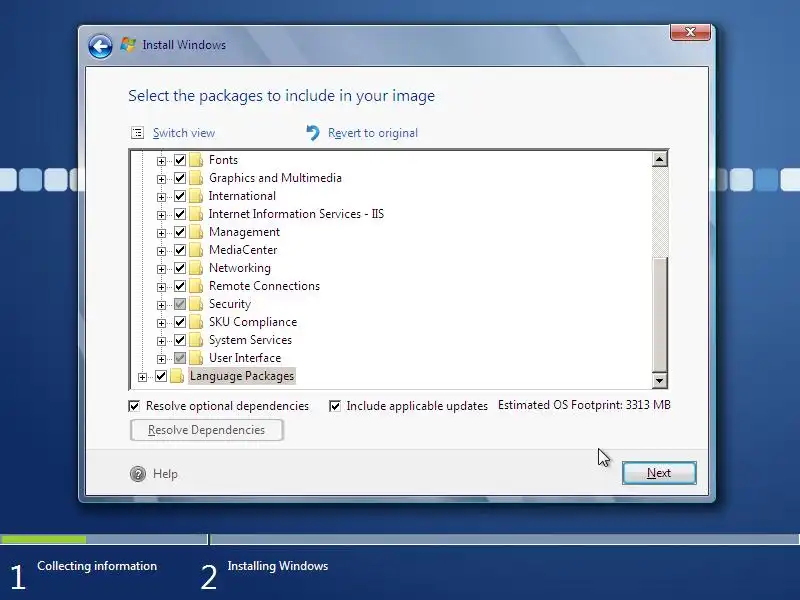Image resolution: width=800 pixels, height=600 pixels.
Task: Click the Help question mark icon
Action: (138, 474)
